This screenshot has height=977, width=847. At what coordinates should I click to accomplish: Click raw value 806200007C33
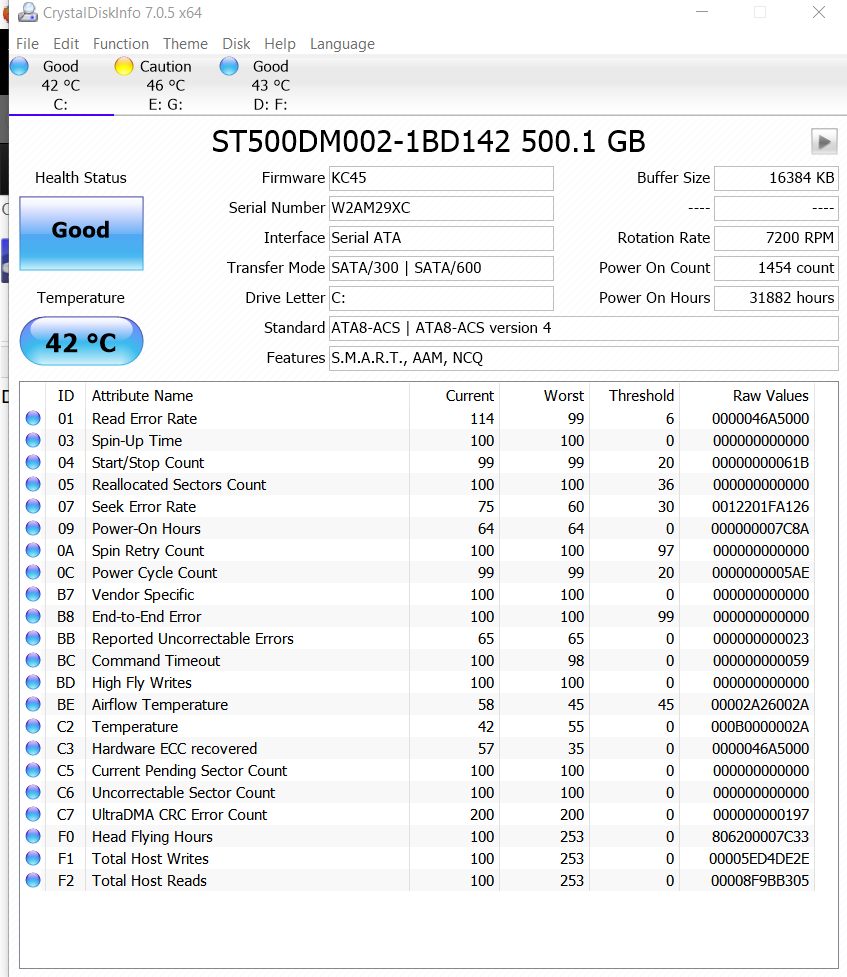pyautogui.click(x=760, y=837)
